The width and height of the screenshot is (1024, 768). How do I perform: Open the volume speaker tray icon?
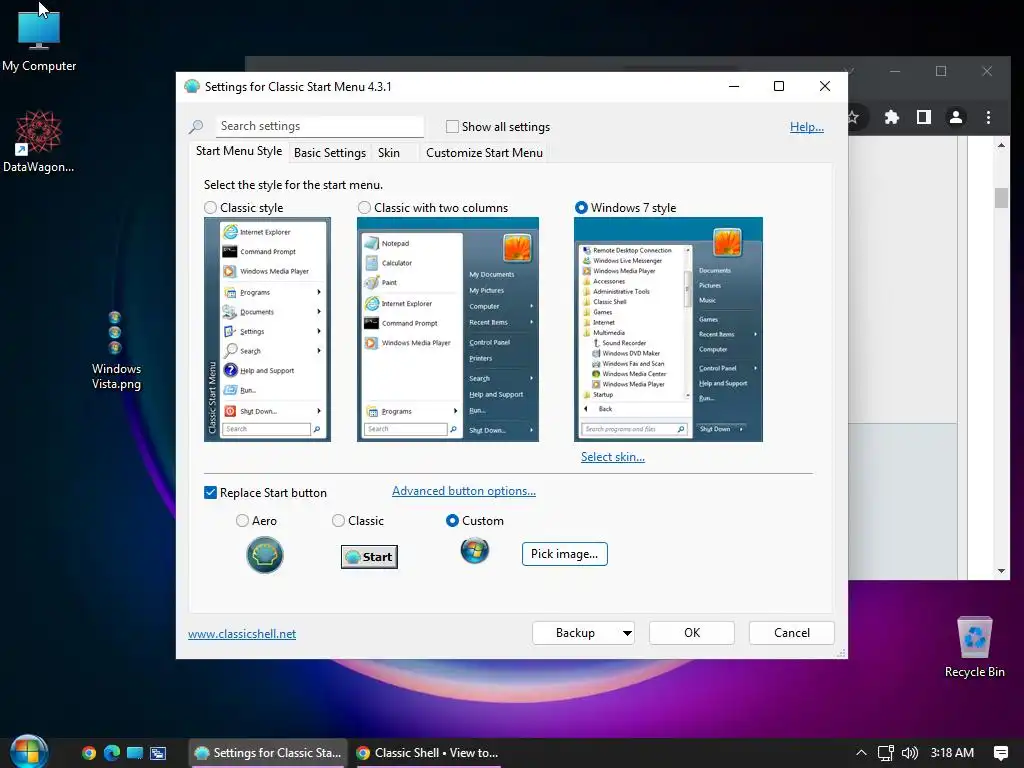click(x=910, y=753)
